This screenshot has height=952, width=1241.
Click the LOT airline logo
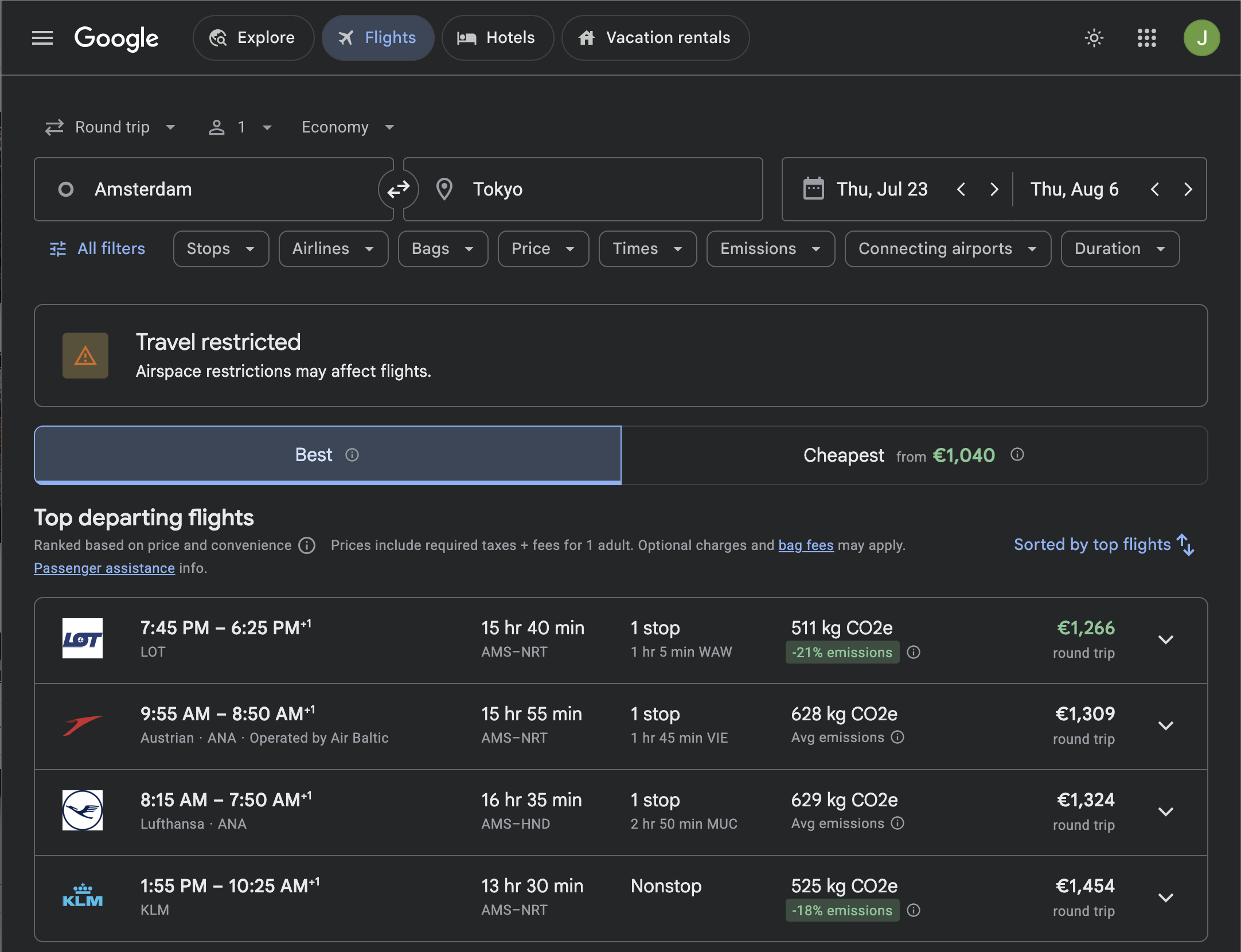coord(83,638)
